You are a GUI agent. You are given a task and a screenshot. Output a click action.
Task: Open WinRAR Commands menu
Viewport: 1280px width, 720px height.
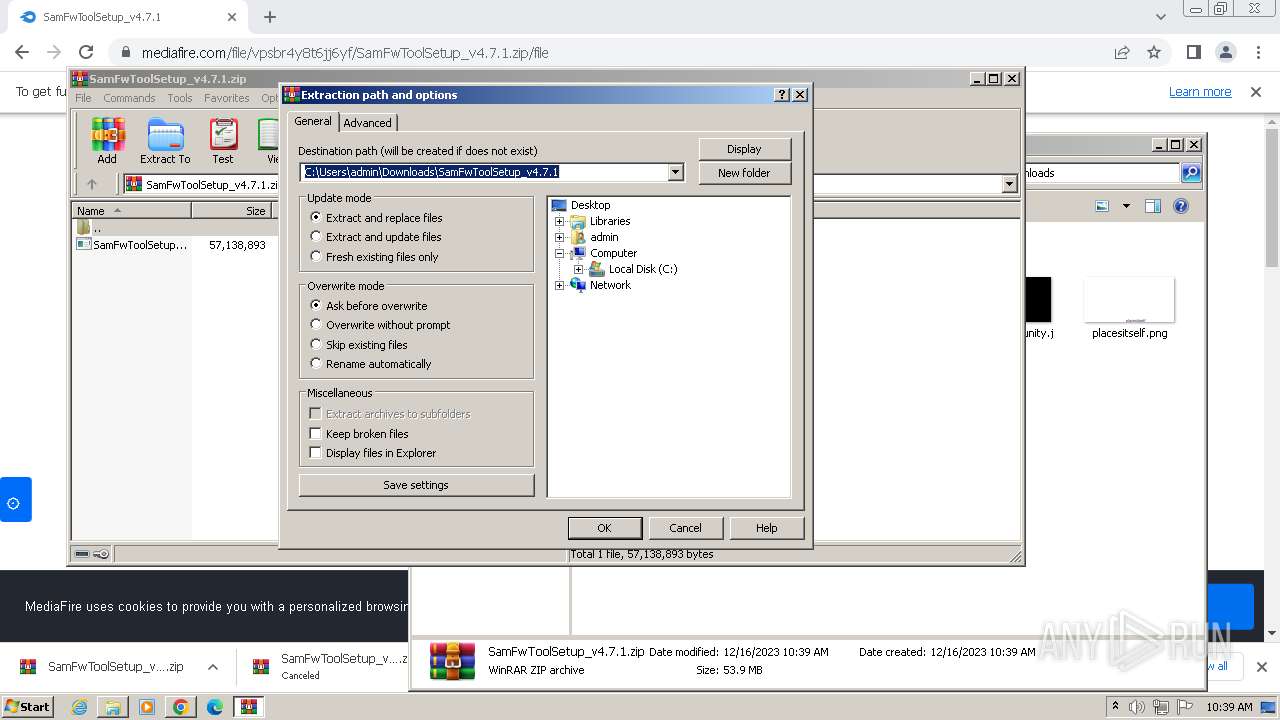129,98
